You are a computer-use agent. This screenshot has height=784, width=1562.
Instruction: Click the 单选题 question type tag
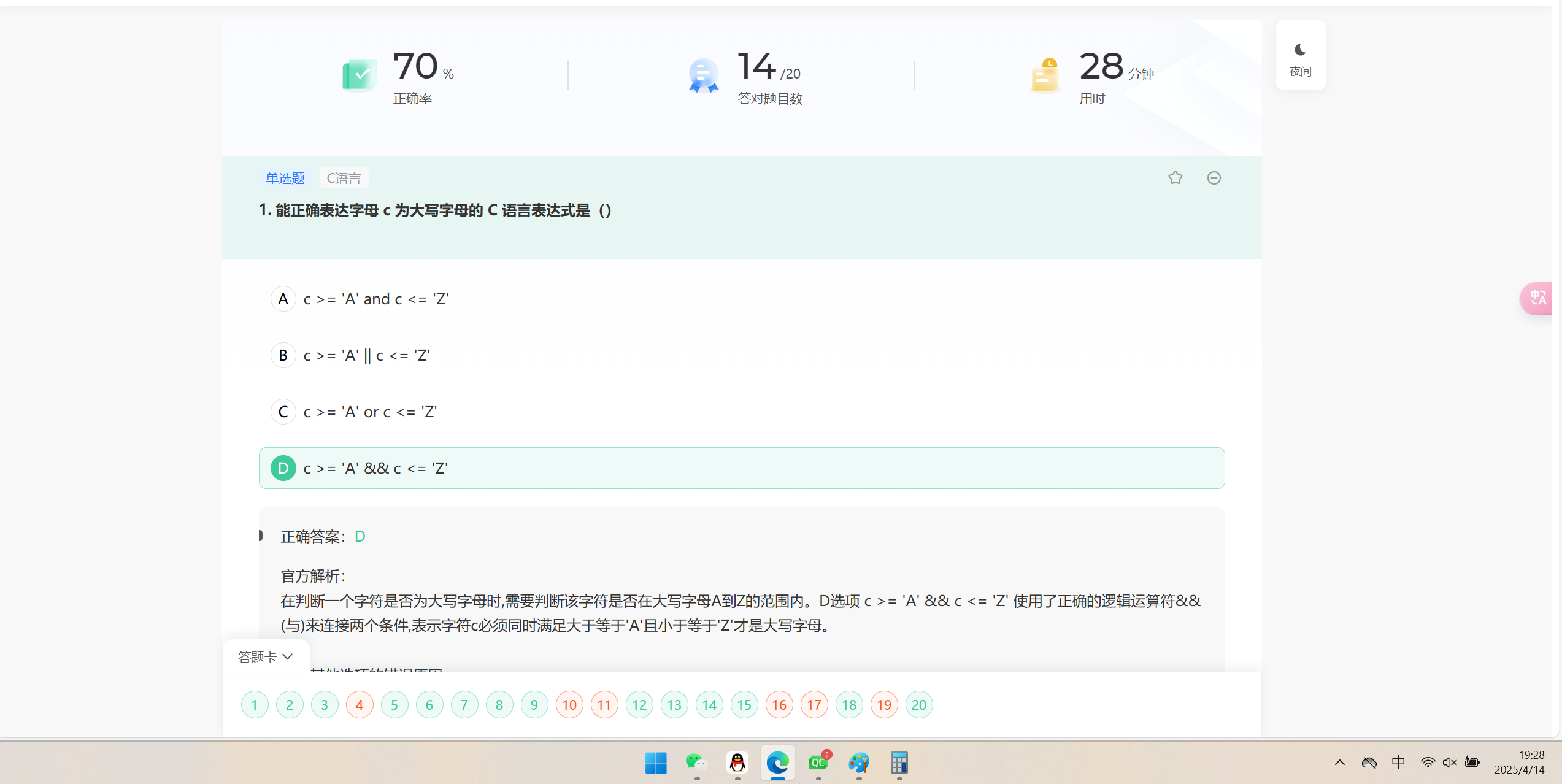[285, 178]
